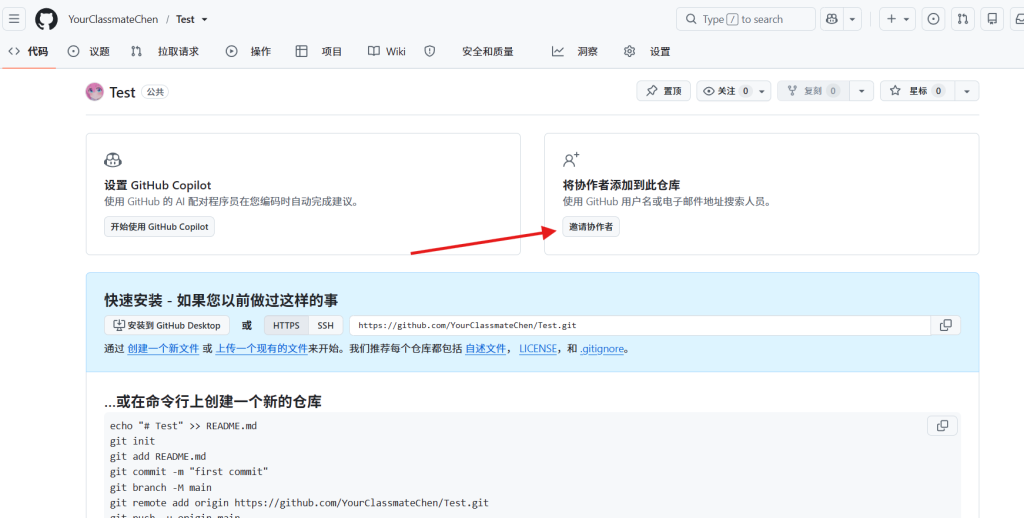Click the 将协作者添加到此仓库 heading
This screenshot has width=1024, height=518.
coord(622,185)
